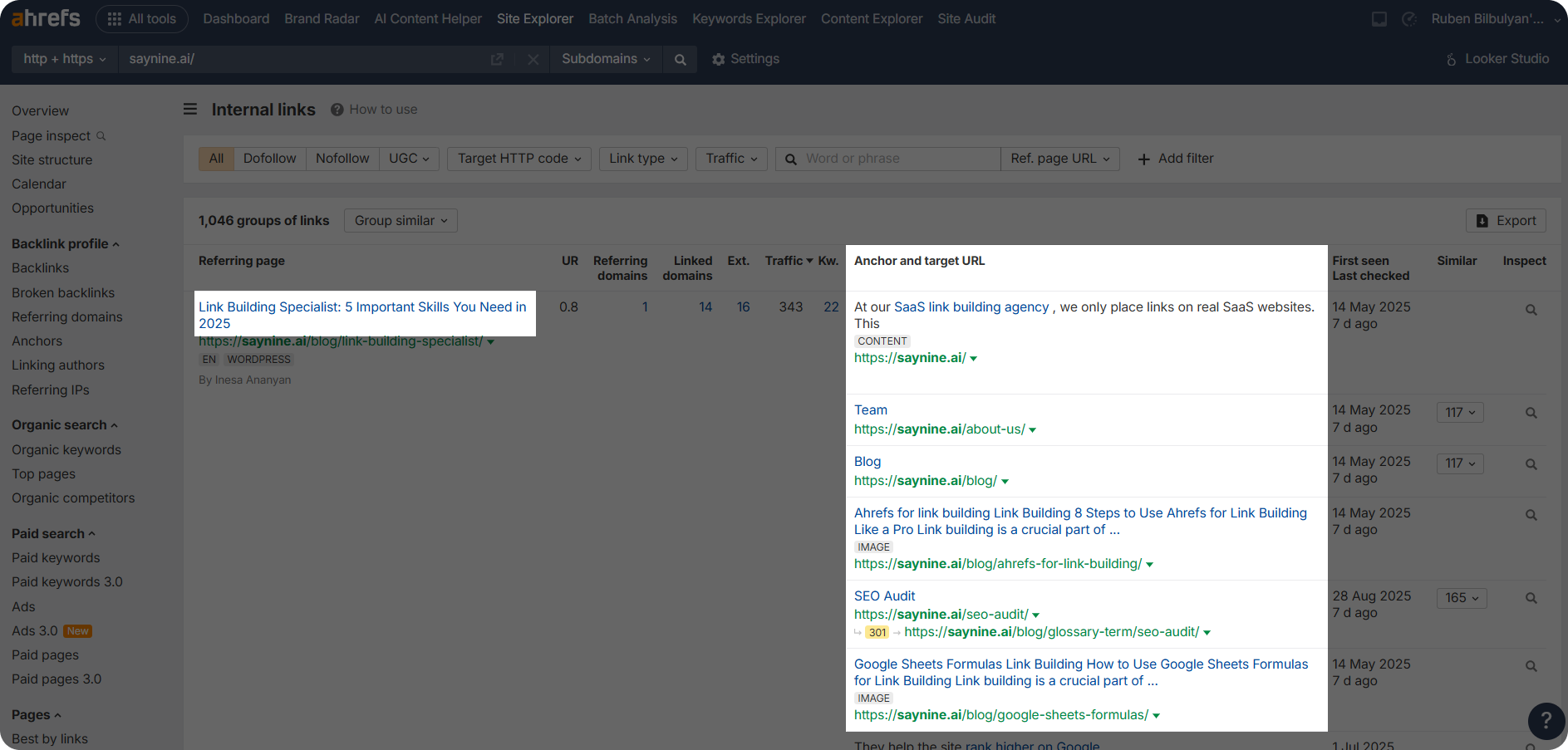This screenshot has height=750, width=1568.
Task: Open the SaaS link building agency anchor
Action: coord(971,306)
